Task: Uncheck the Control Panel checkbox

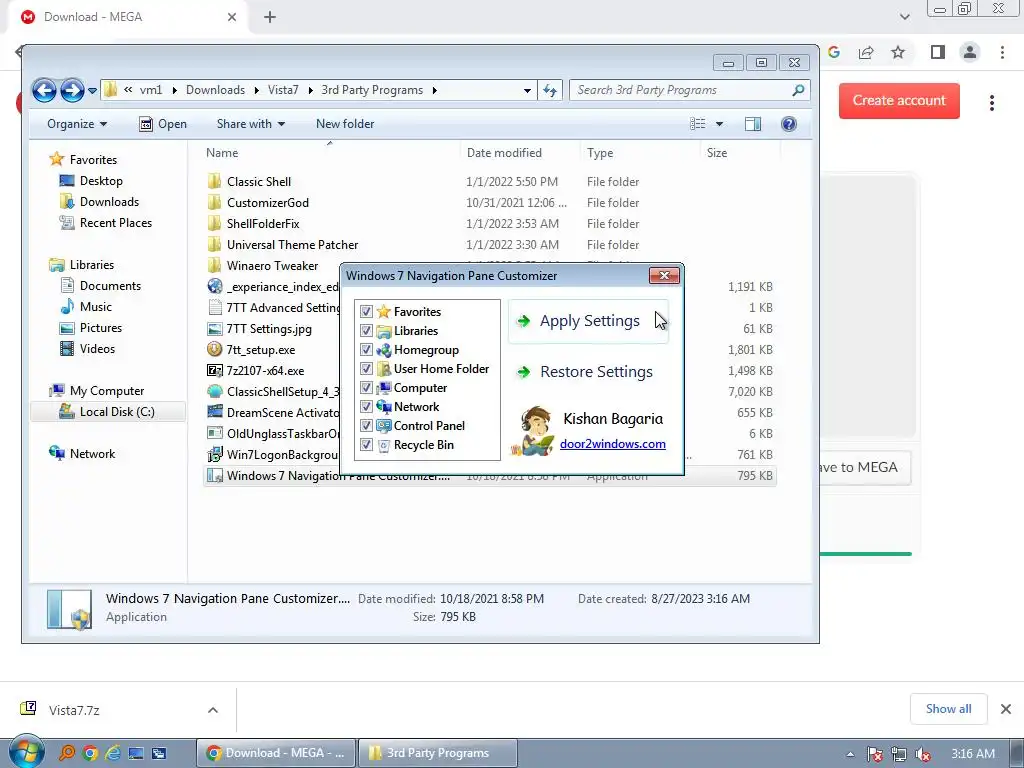Action: (366, 425)
